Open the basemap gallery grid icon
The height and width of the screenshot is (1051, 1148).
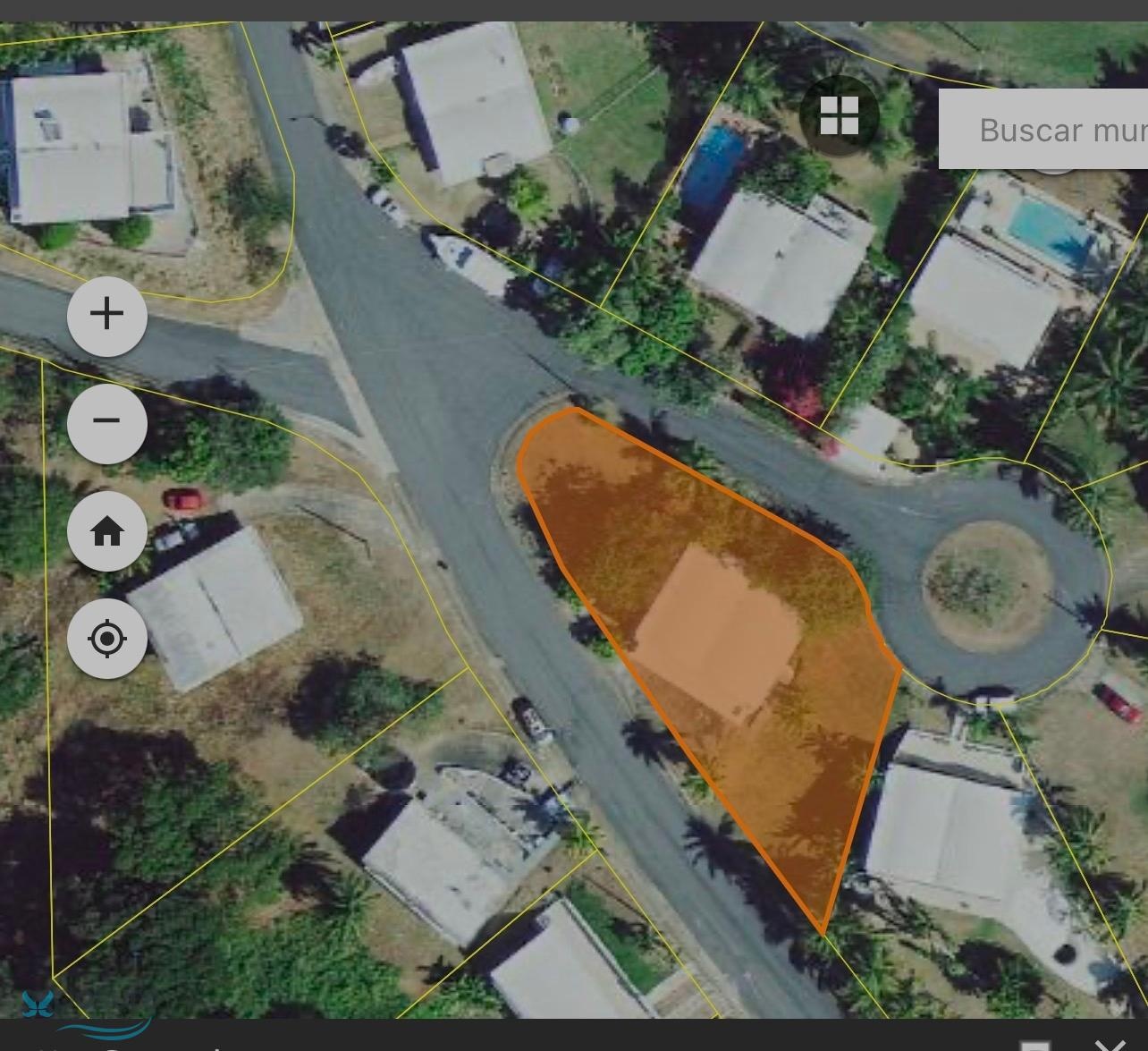click(840, 115)
